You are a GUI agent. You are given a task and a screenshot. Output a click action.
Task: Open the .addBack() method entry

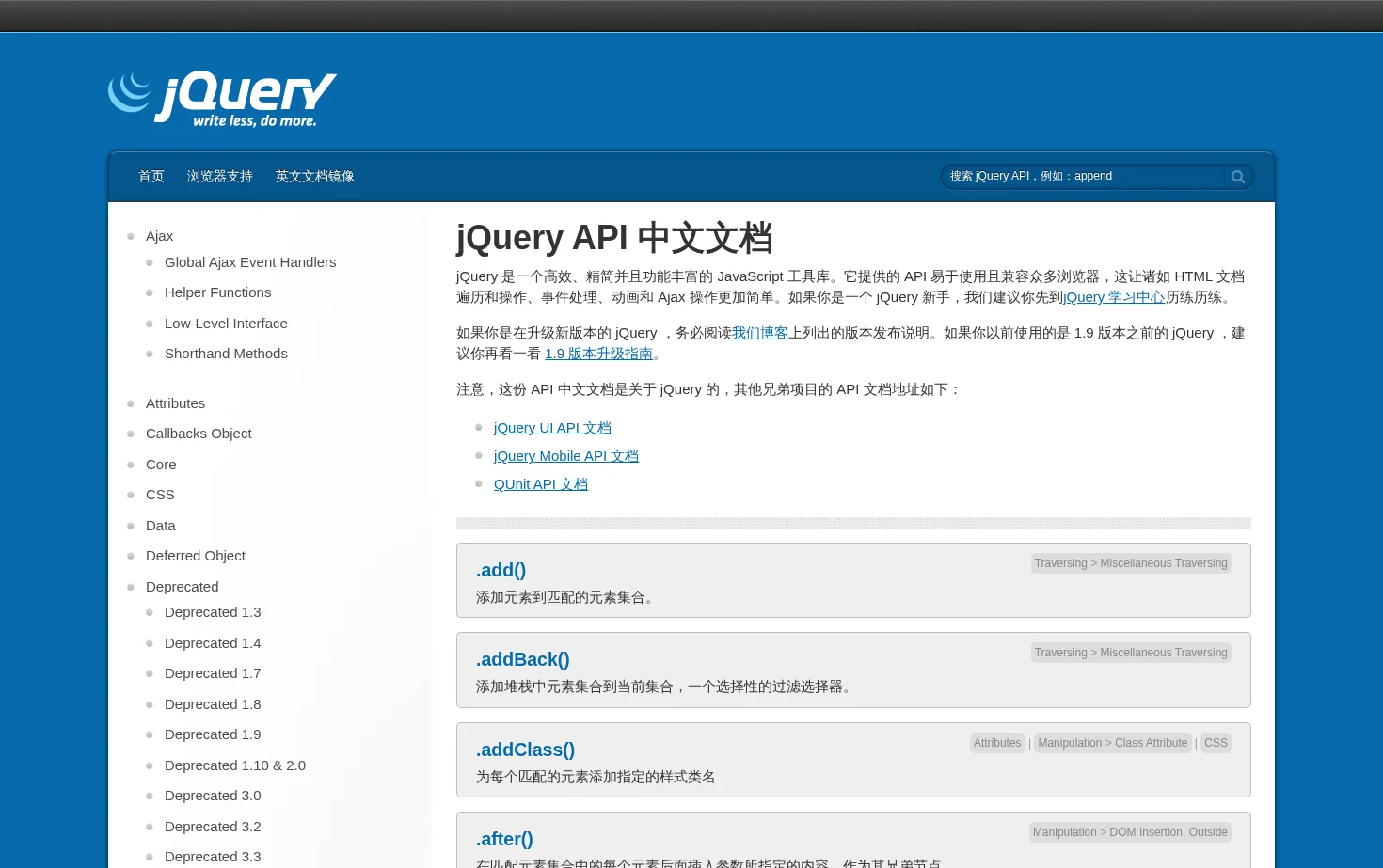(x=523, y=659)
